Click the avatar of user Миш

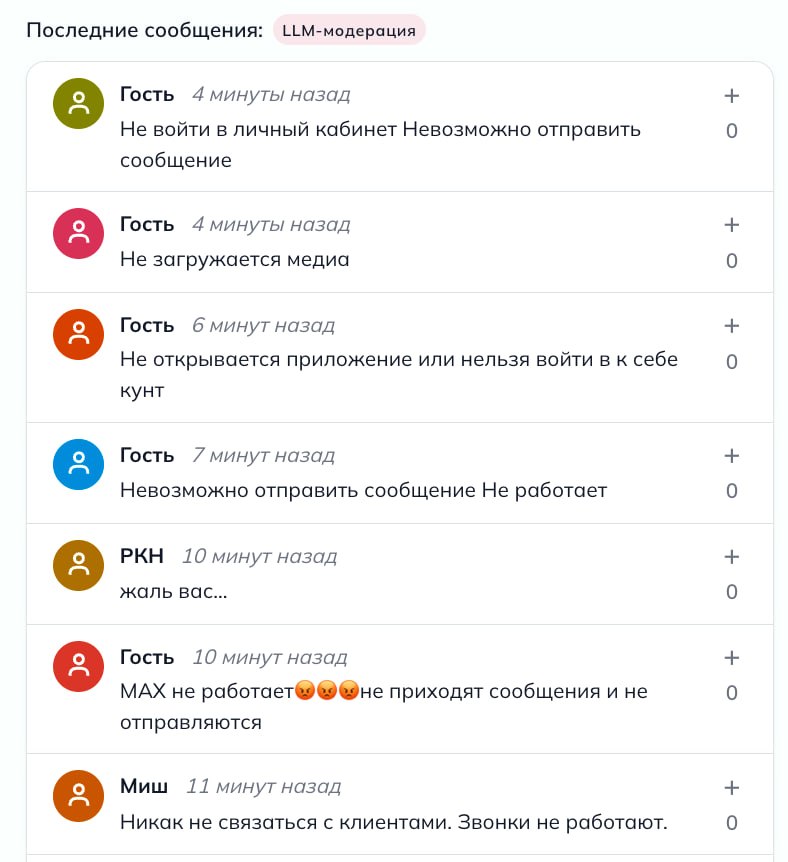point(78,796)
